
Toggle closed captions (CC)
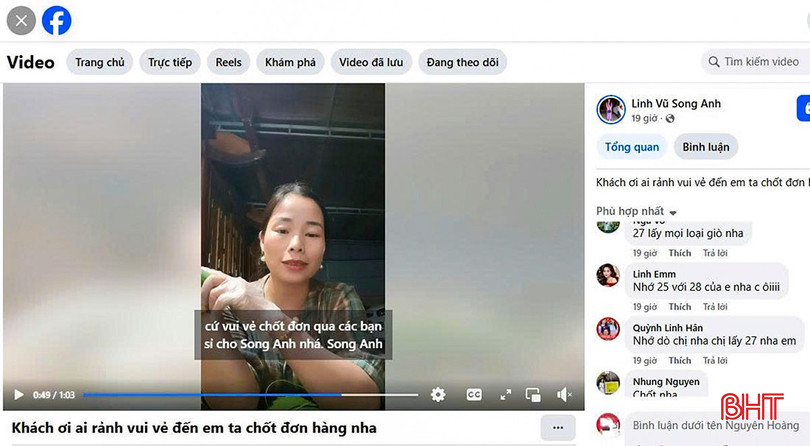(x=474, y=395)
